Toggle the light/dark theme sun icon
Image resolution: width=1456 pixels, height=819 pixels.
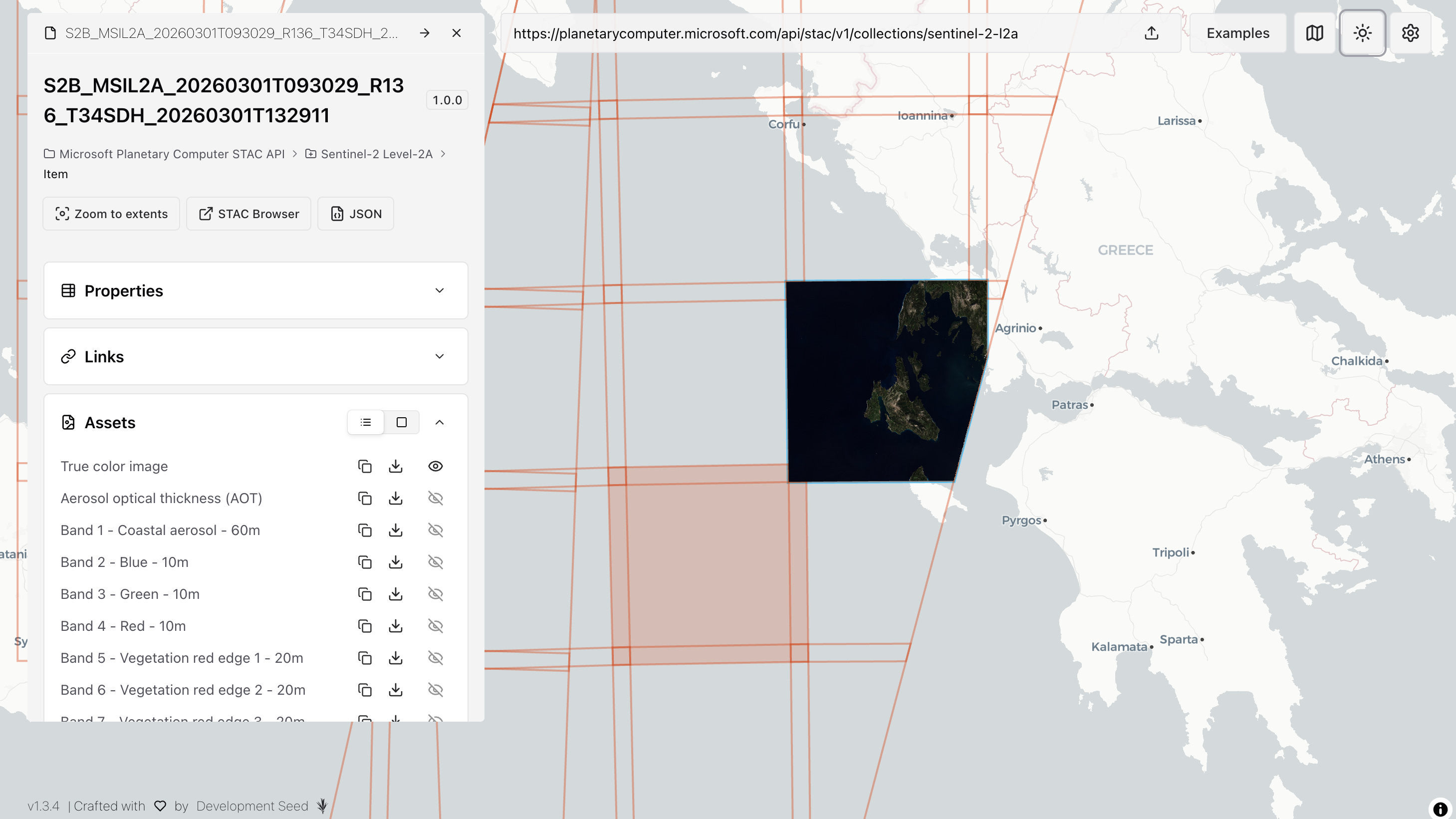click(x=1362, y=33)
